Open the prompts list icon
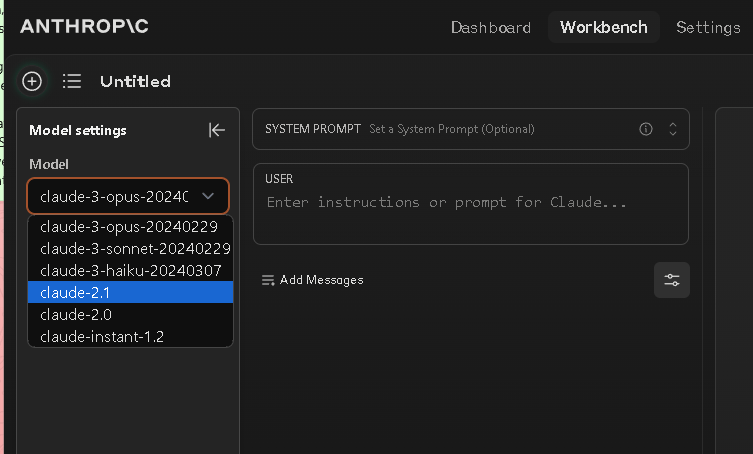The height and width of the screenshot is (454, 753). (x=72, y=81)
